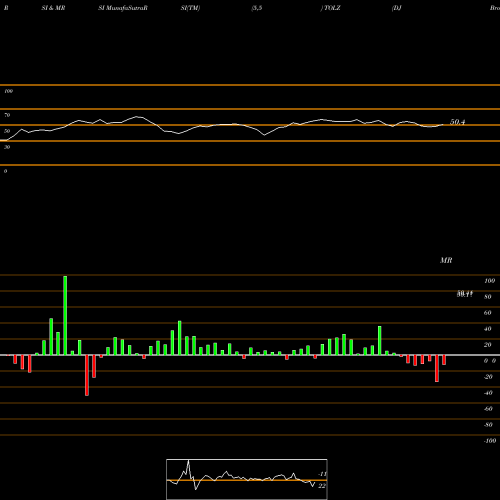Click the '(5,5' parameter text in header

coord(257,8)
